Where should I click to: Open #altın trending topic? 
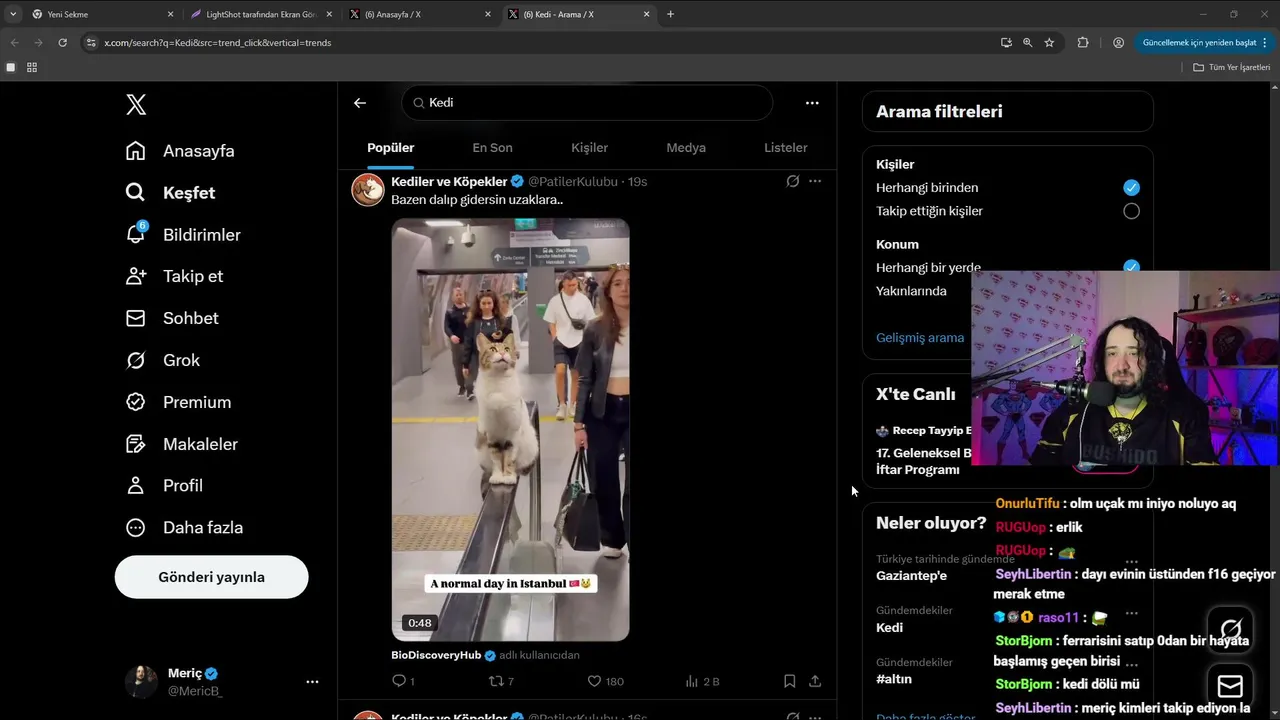tap(894, 680)
